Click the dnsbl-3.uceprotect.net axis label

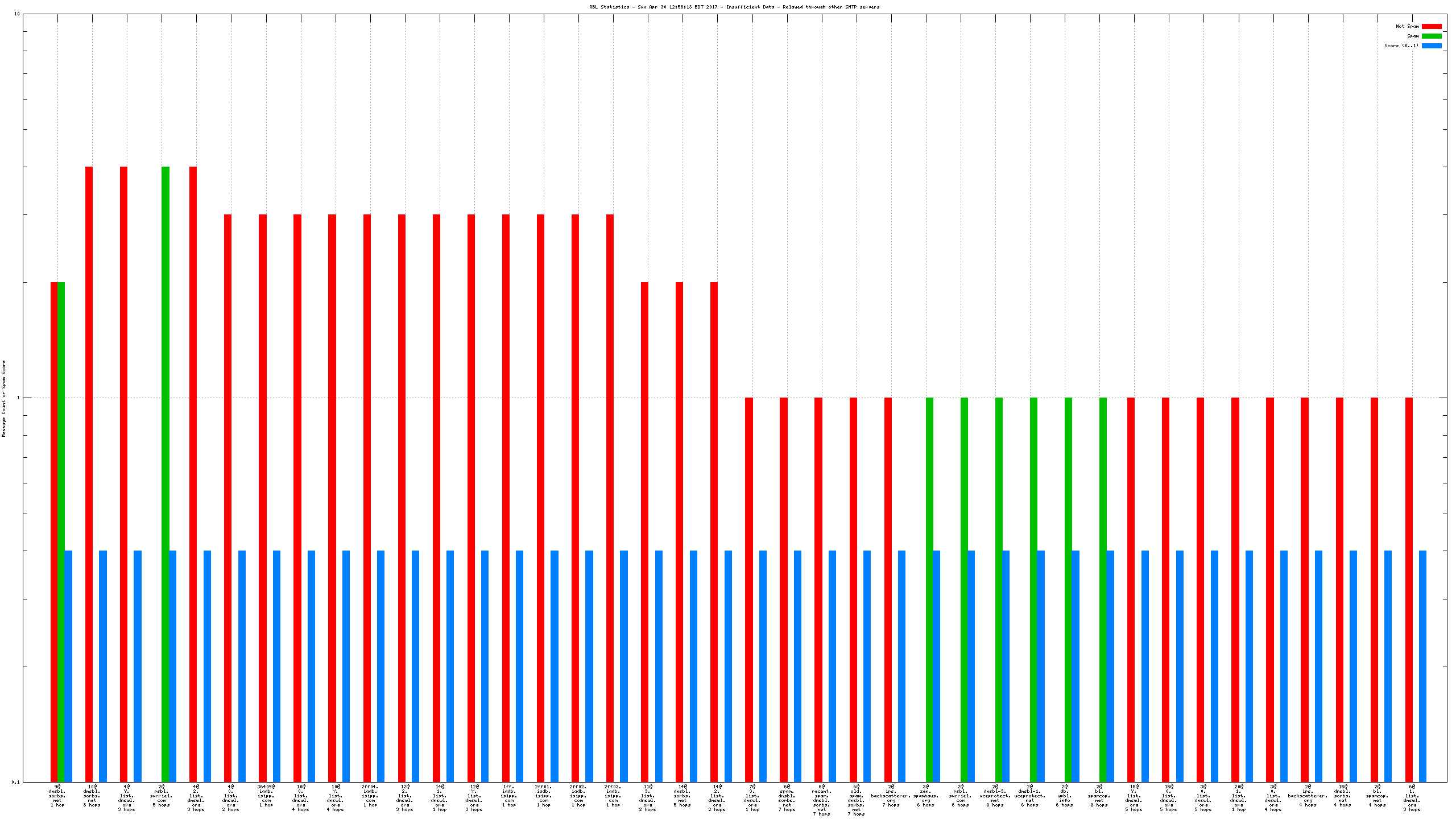point(995,796)
